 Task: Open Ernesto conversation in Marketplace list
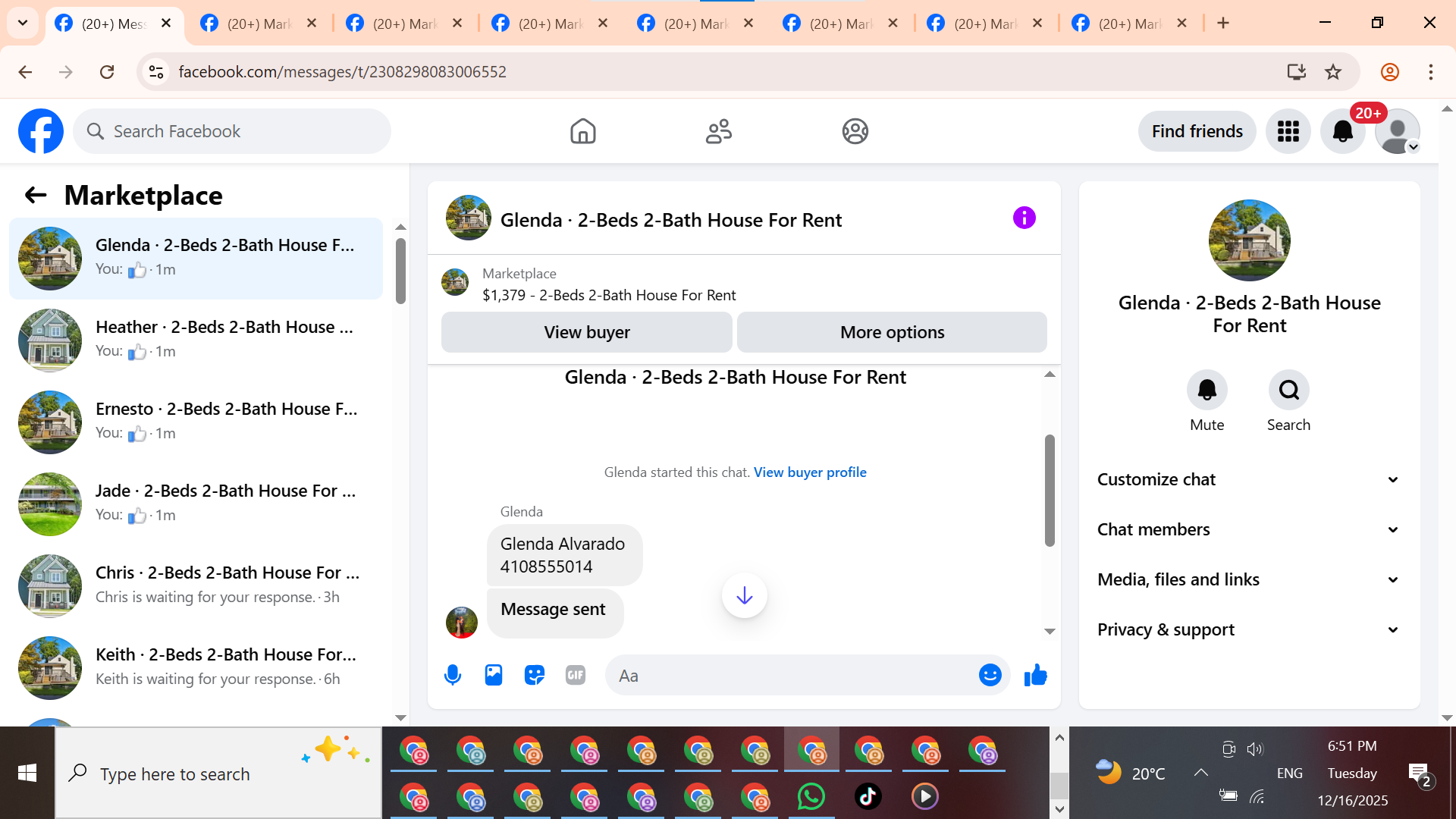(x=196, y=422)
